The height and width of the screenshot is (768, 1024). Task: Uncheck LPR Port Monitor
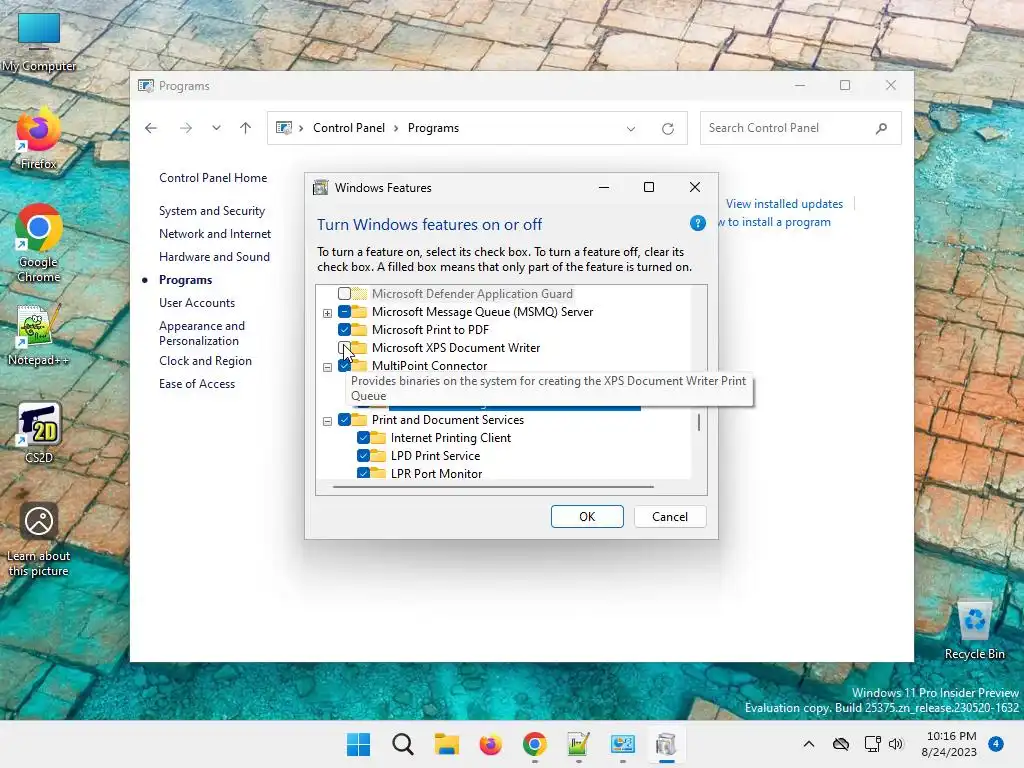[363, 473]
